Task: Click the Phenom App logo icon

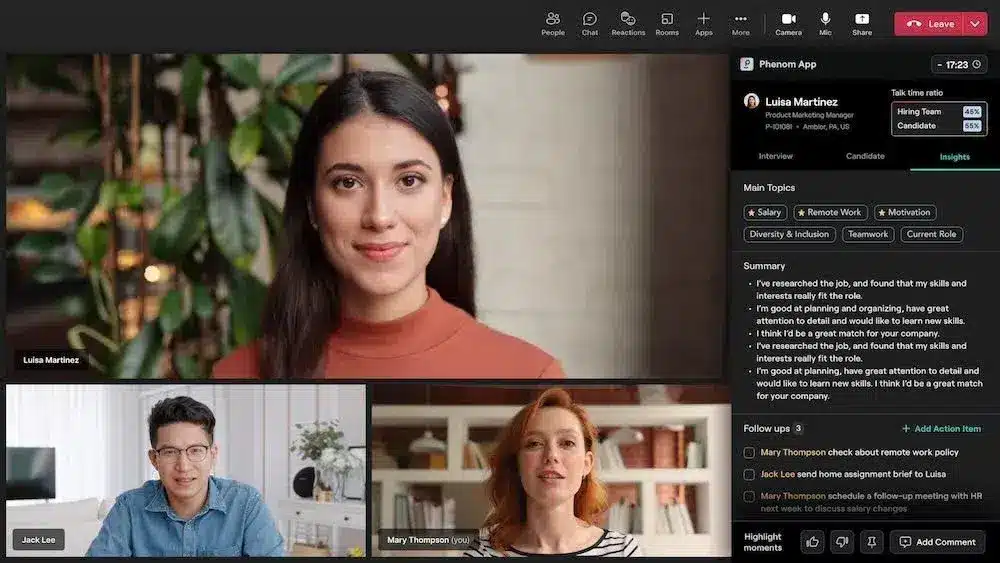Action: coord(746,64)
